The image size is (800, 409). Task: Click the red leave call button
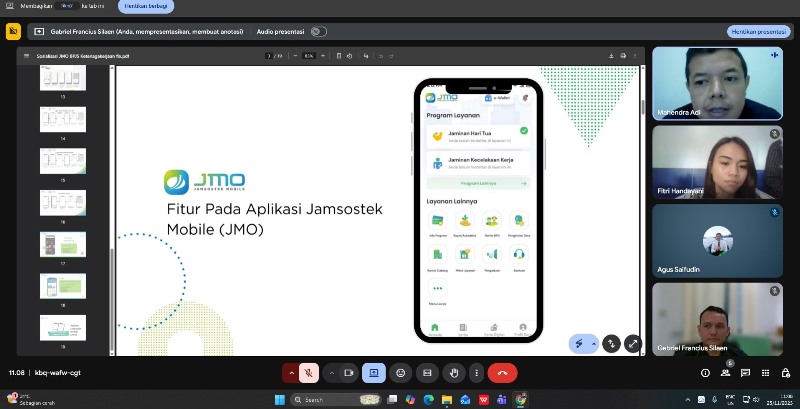pos(502,372)
